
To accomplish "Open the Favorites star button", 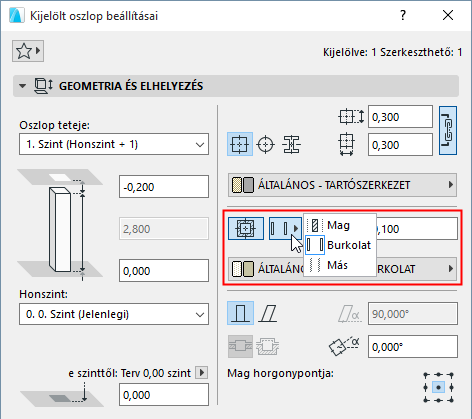I will (x=28, y=51).
